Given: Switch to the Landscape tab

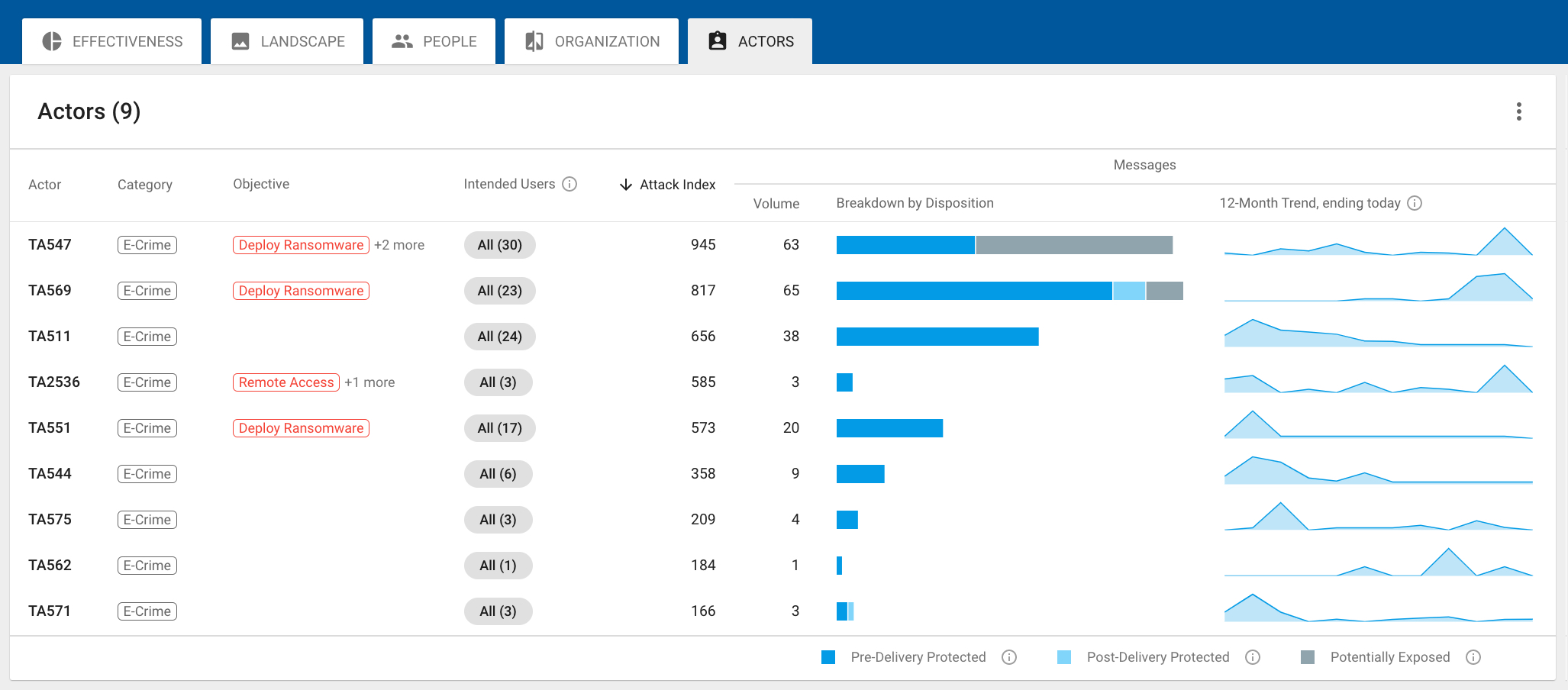Looking at the screenshot, I should (x=287, y=41).
